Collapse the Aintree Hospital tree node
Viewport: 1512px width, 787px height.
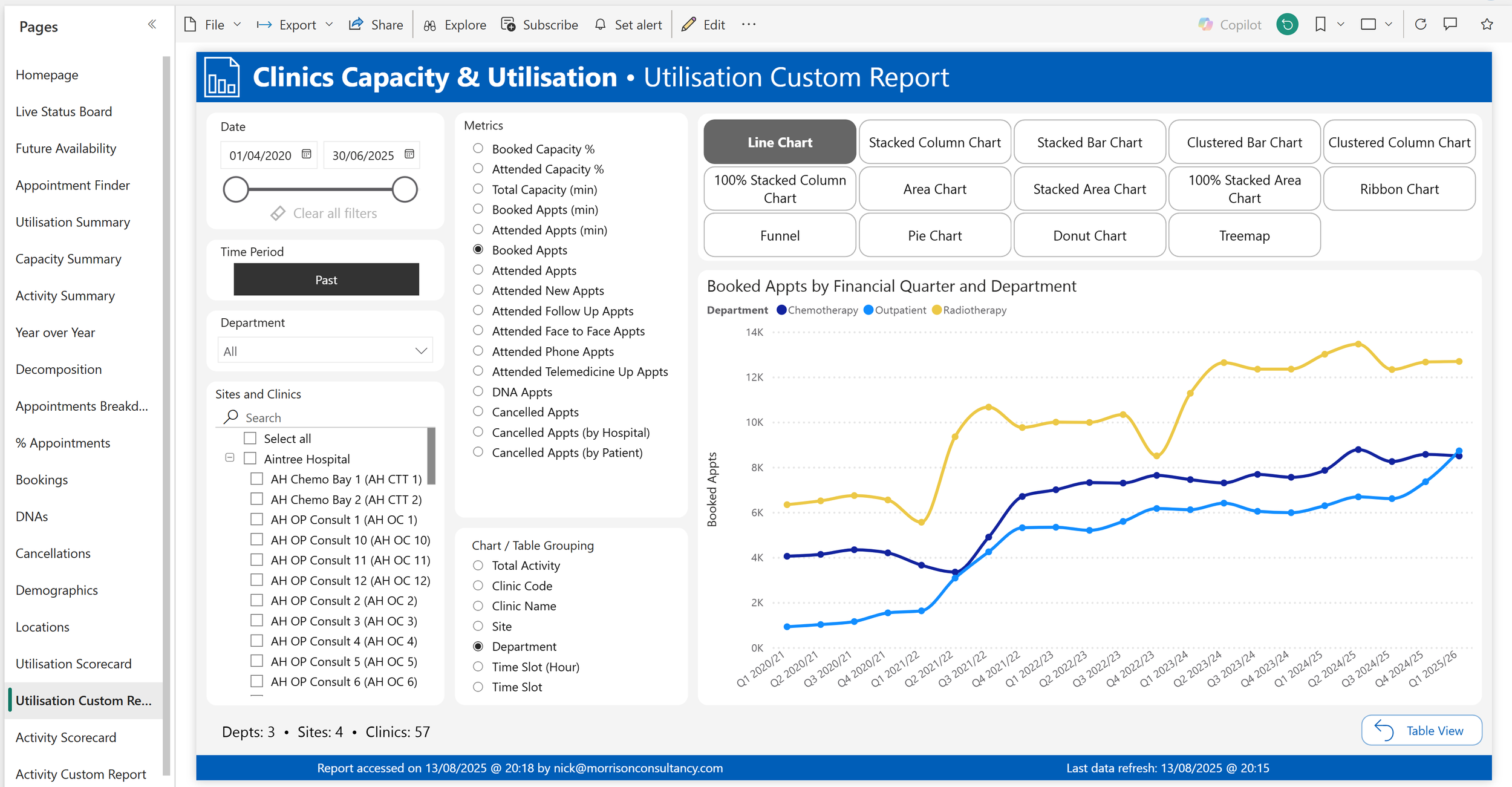click(229, 458)
